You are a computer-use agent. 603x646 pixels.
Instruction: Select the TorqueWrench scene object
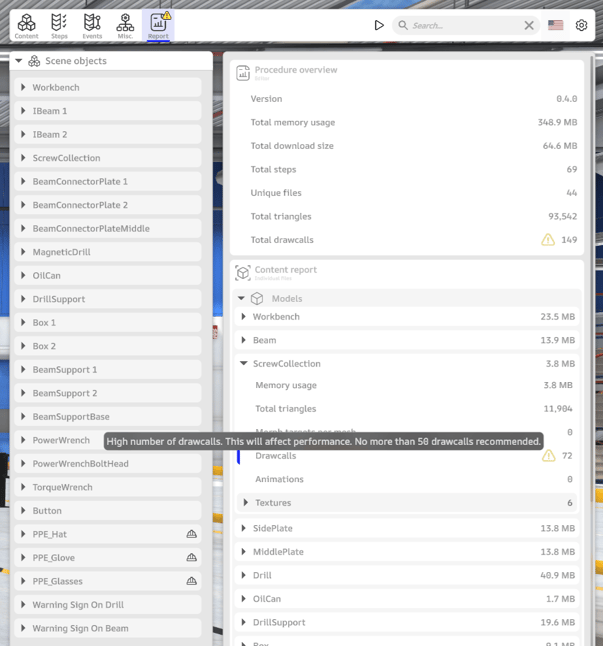[x=62, y=487]
